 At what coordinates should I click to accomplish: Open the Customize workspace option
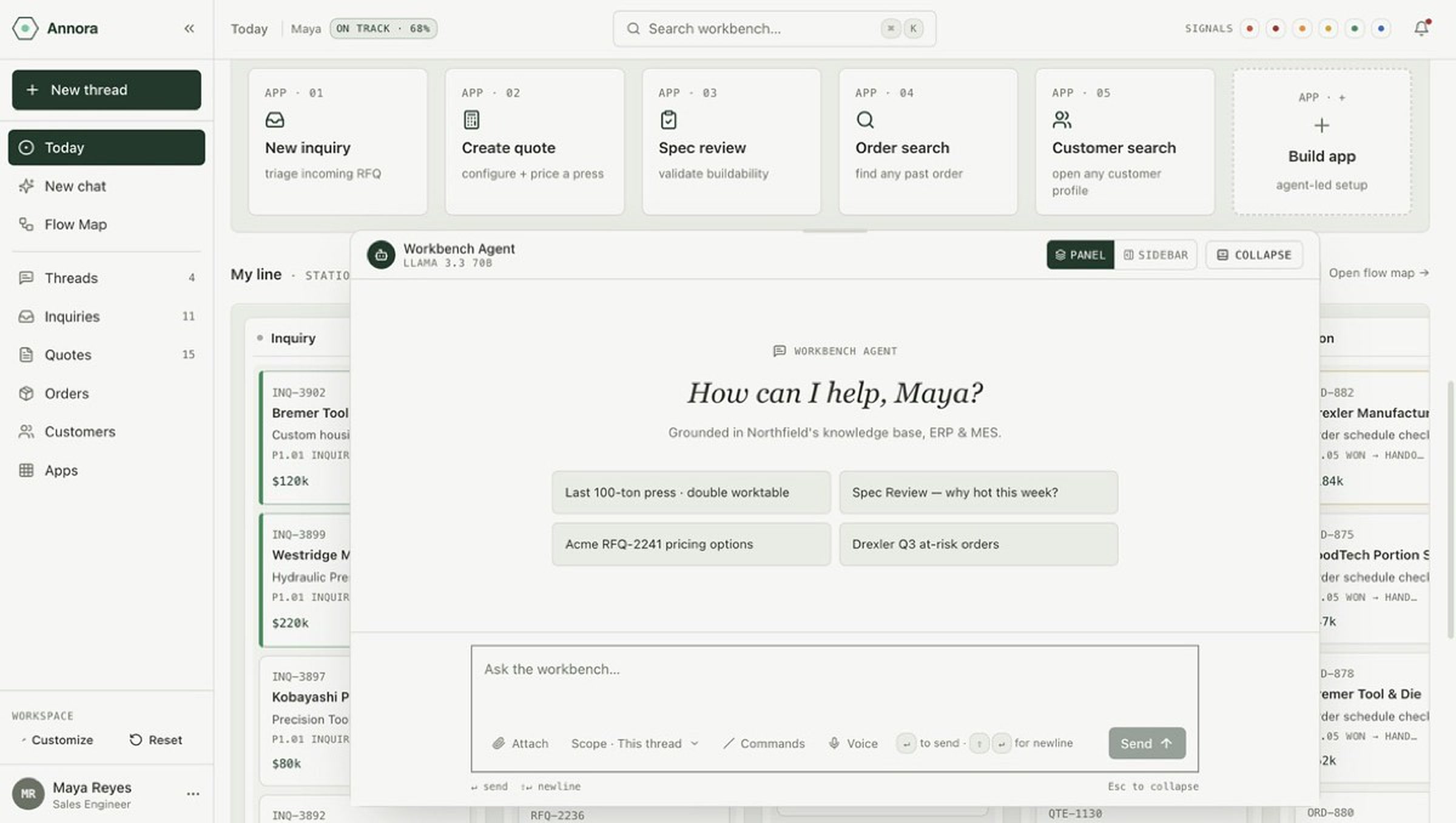point(57,740)
